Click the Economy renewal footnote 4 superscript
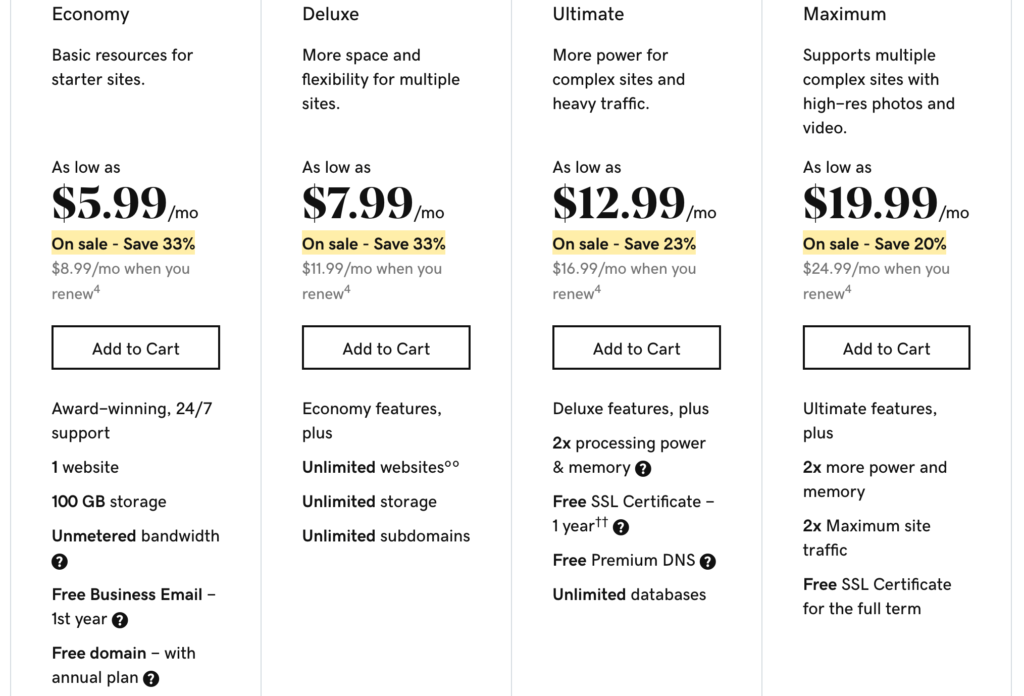This screenshot has height=696, width=1024. [x=97, y=290]
